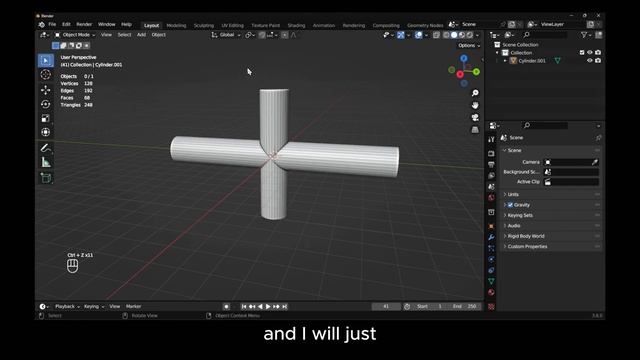Select the Transform tool
This screenshot has height=360, width=640.
pos(46,132)
